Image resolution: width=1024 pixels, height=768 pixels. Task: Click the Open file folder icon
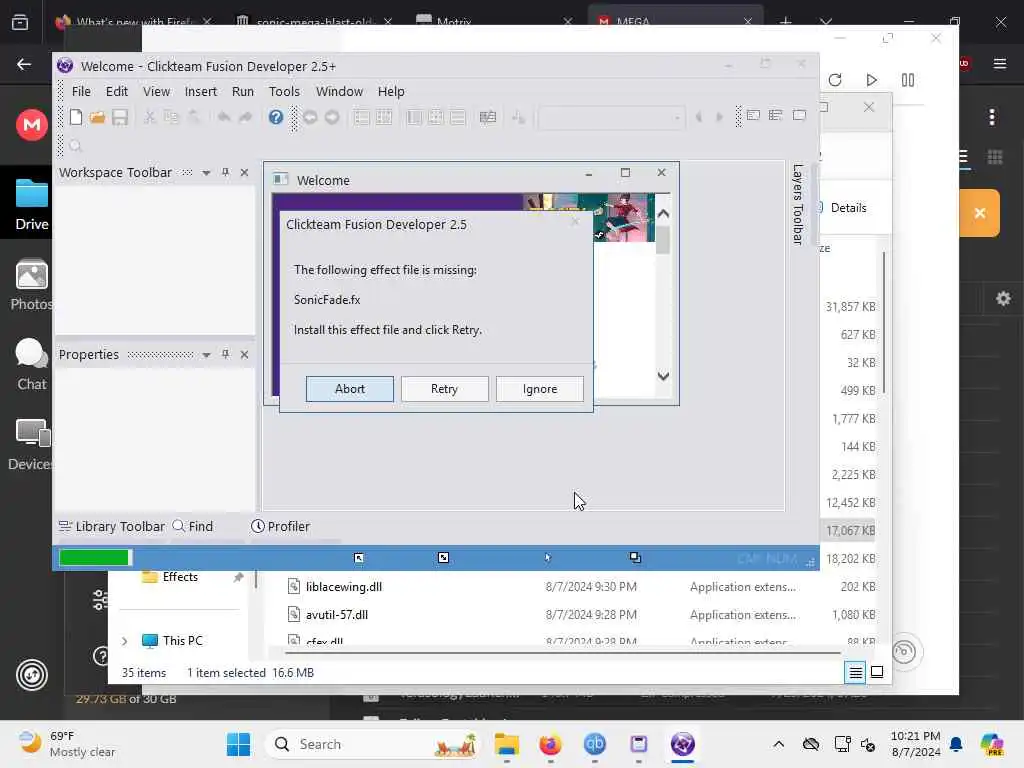tap(97, 118)
